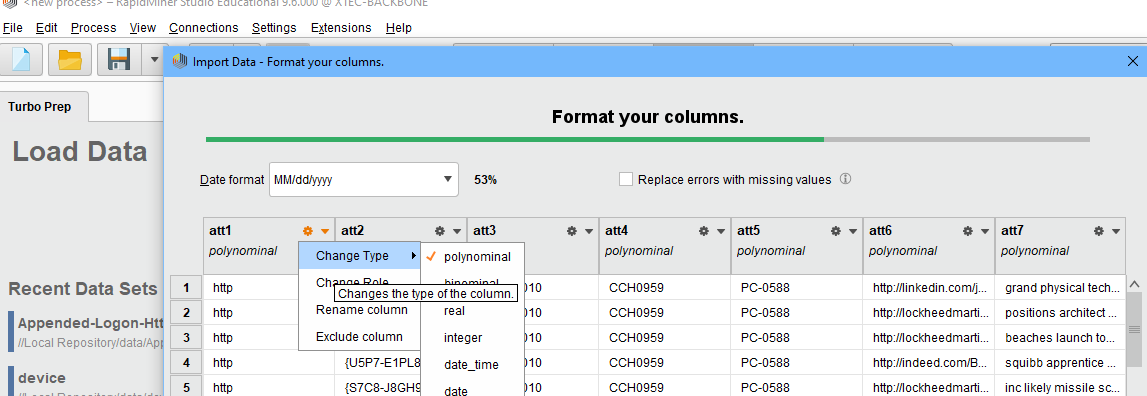
Task: Click the info icon beside Replace errors option
Action: (x=846, y=179)
